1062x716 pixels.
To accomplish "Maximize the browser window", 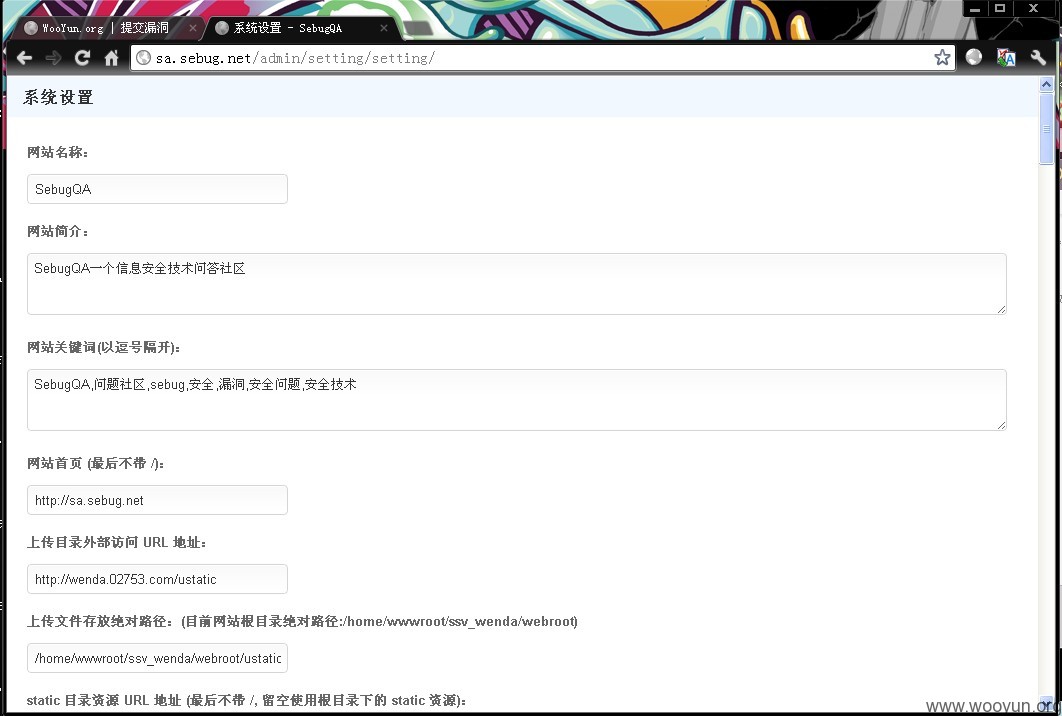I will (x=1000, y=8).
